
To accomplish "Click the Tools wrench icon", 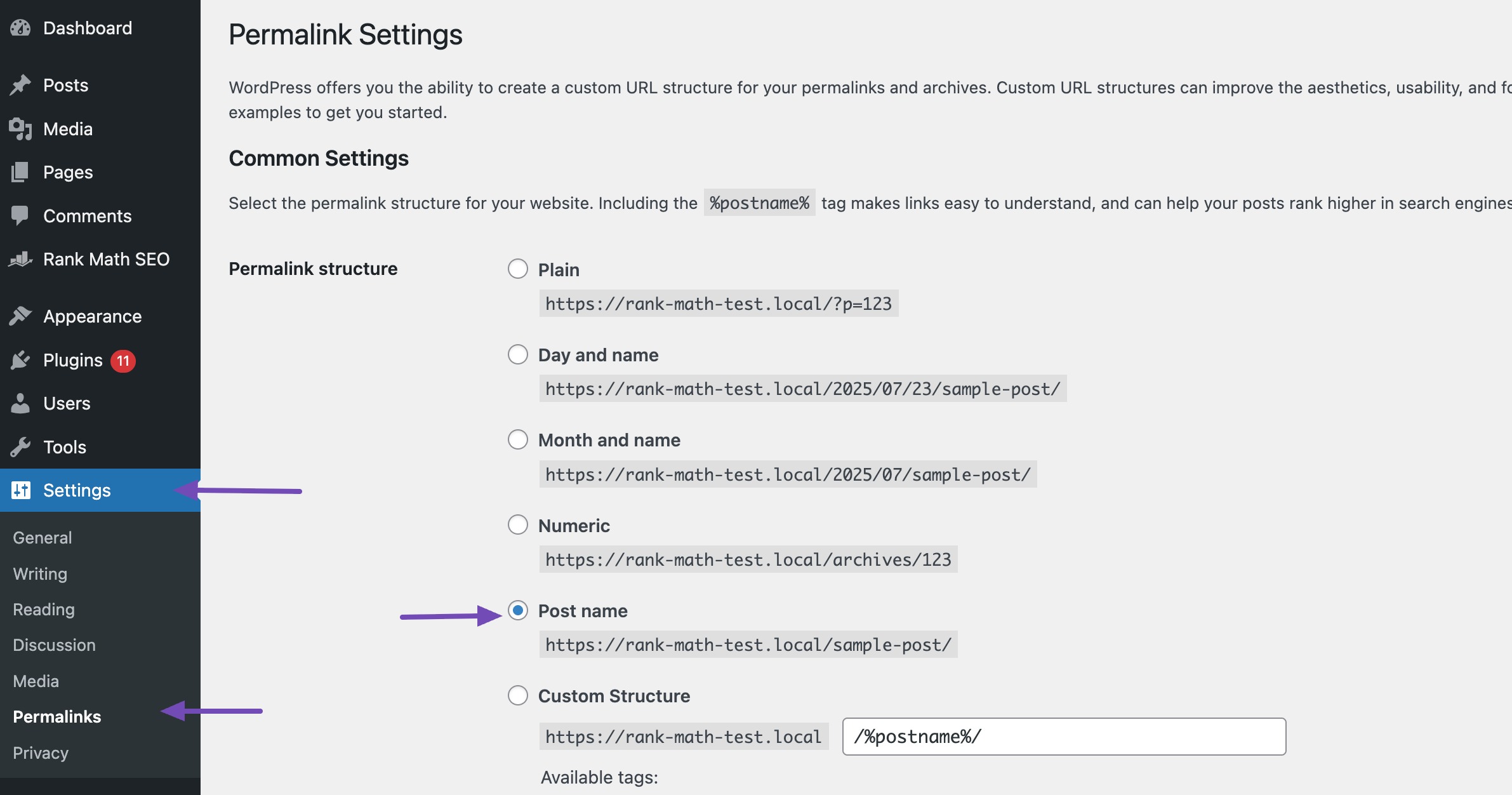I will point(20,447).
